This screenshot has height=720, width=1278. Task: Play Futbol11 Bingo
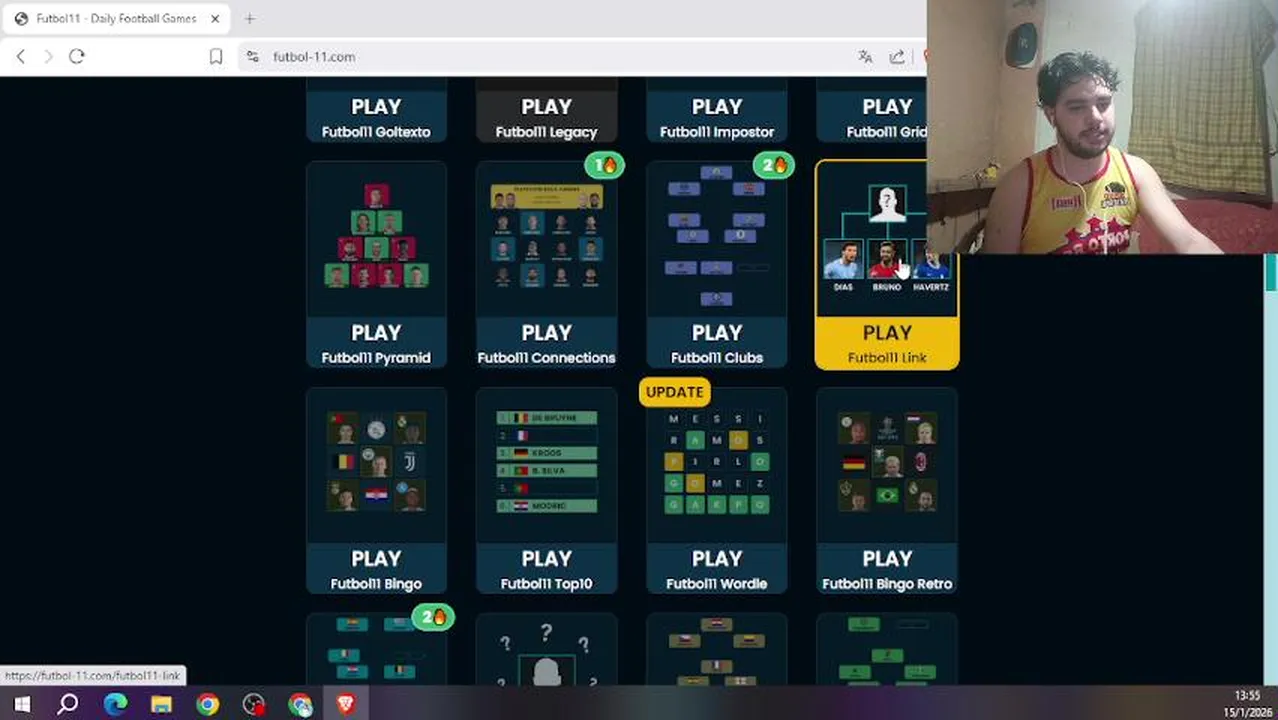(x=376, y=568)
